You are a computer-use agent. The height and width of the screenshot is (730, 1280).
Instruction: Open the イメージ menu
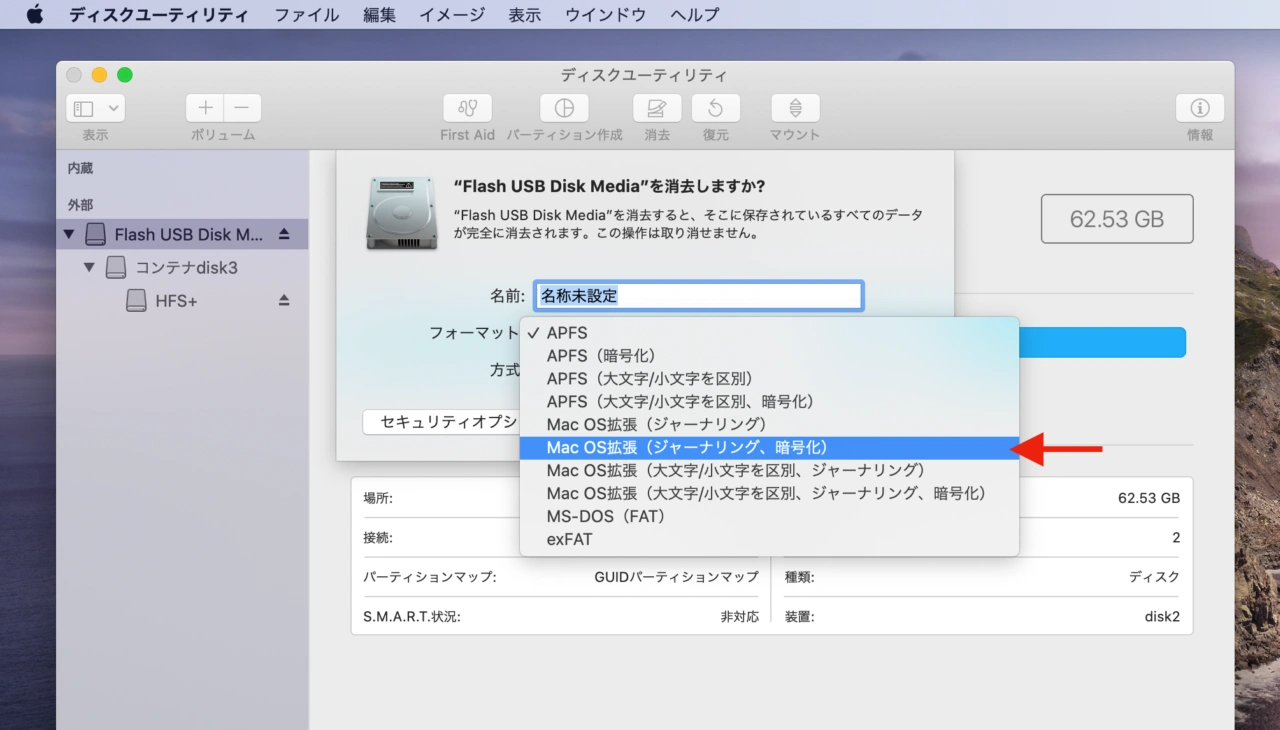pyautogui.click(x=452, y=15)
